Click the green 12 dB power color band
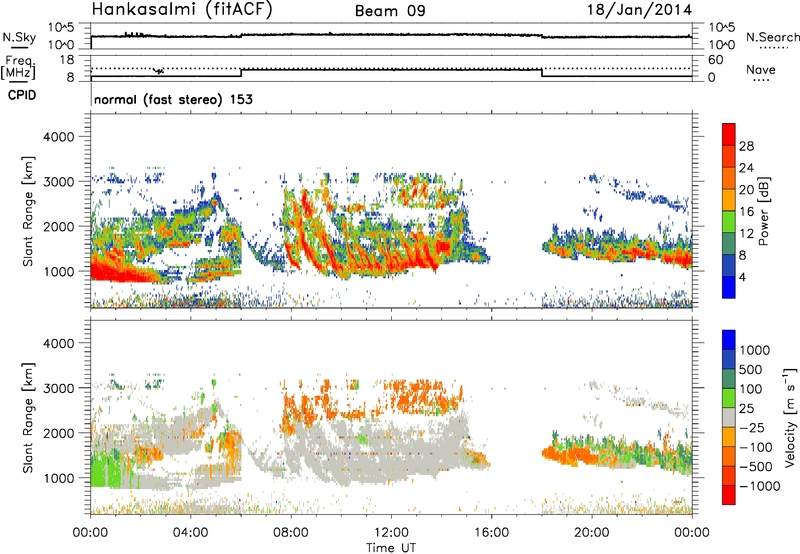 729,222
